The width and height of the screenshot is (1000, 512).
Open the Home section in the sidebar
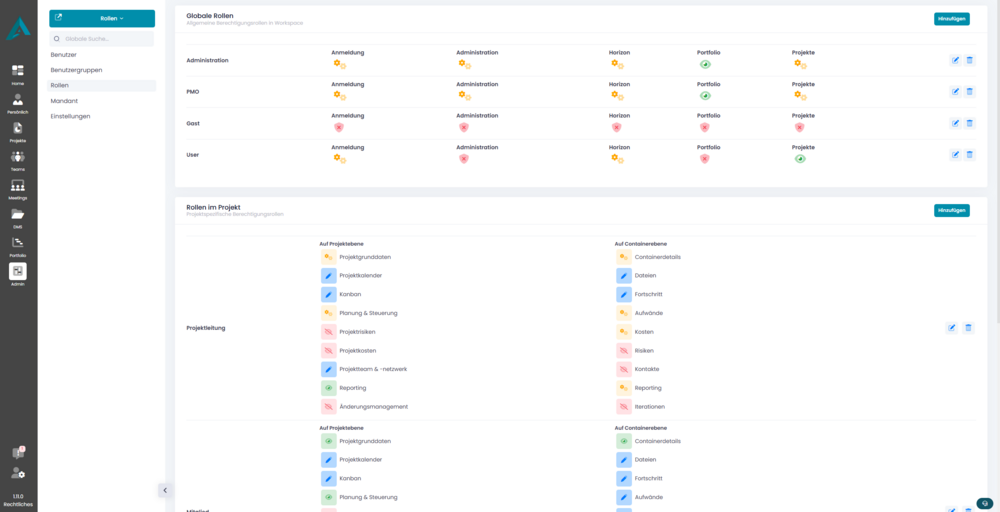pyautogui.click(x=18, y=74)
